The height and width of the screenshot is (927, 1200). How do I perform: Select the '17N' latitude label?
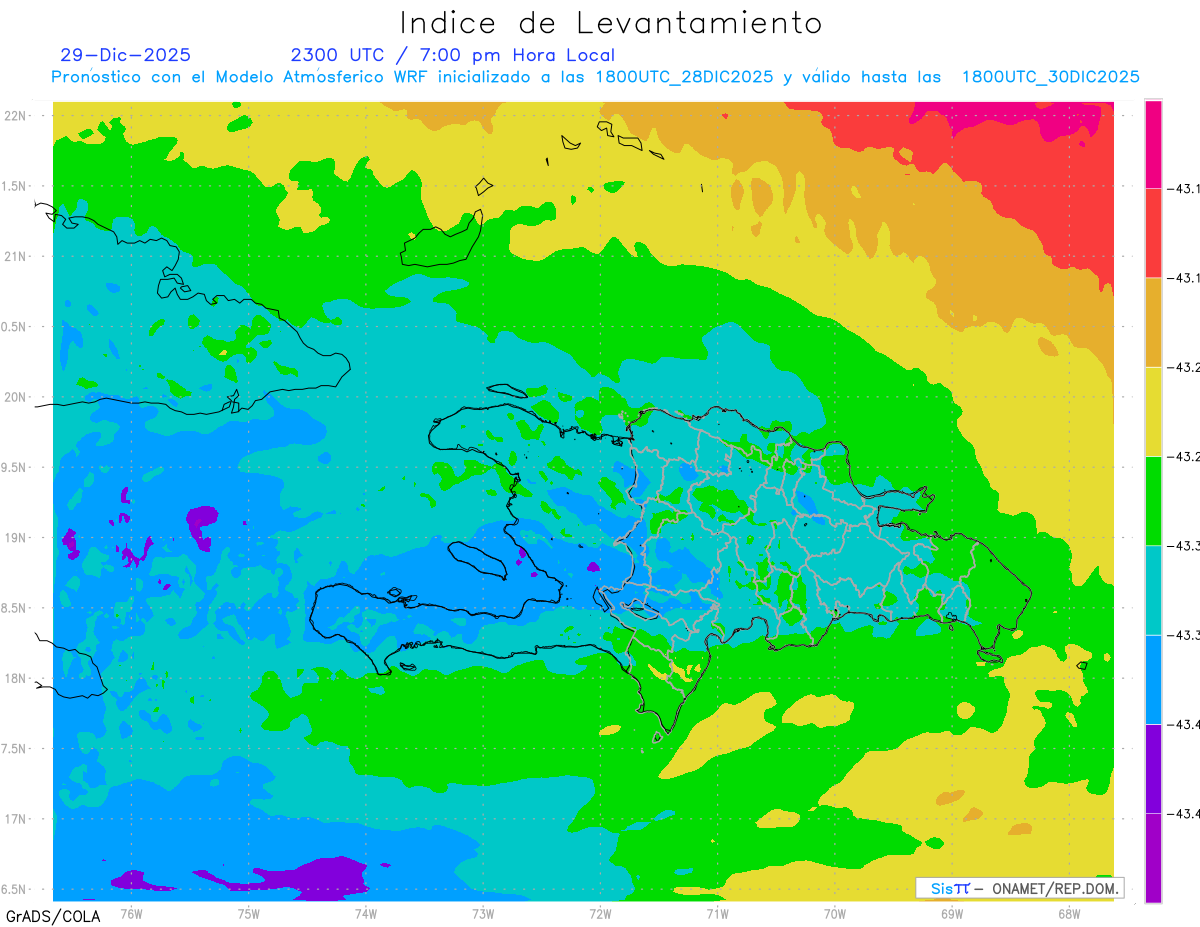17,819
